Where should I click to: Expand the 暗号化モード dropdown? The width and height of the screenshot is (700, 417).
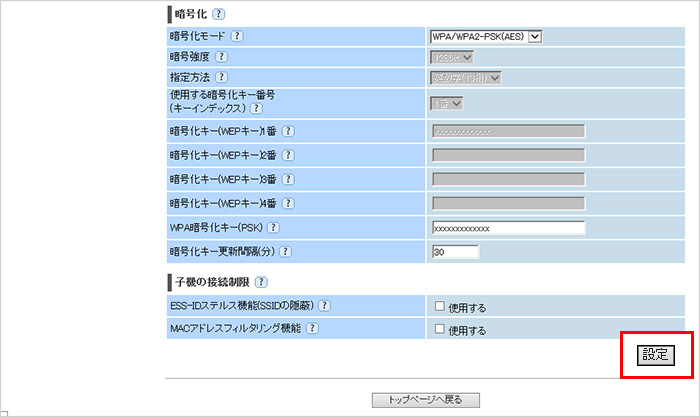coord(486,37)
